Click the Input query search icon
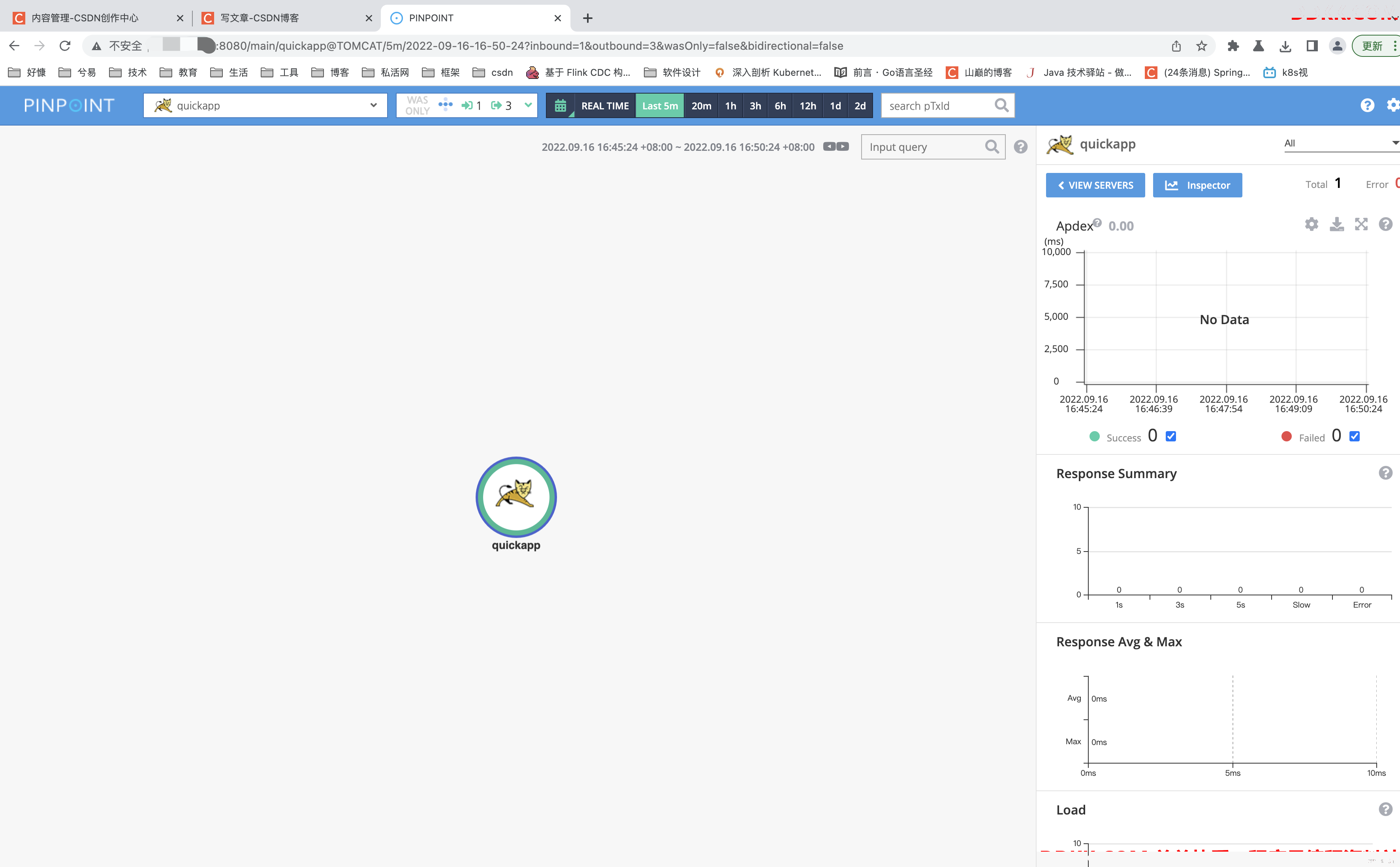The image size is (1400, 867). coord(992,147)
